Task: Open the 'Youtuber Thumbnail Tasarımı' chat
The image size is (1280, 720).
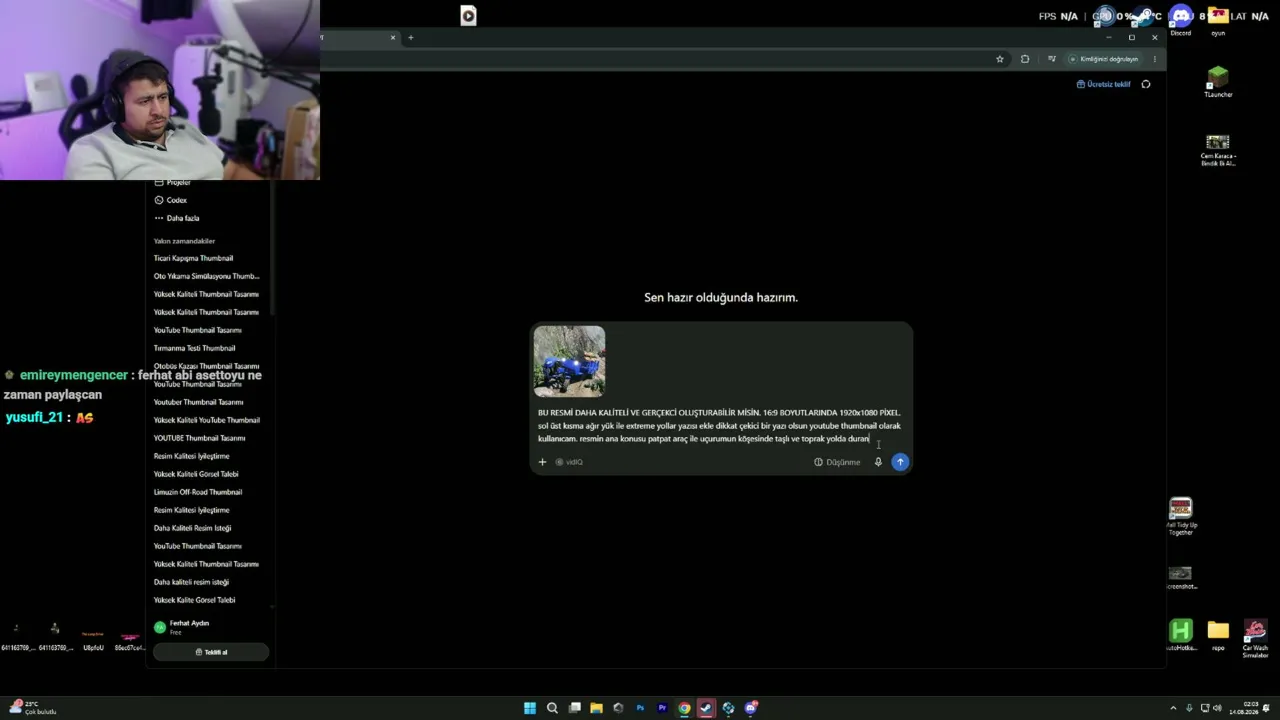Action: [198, 402]
